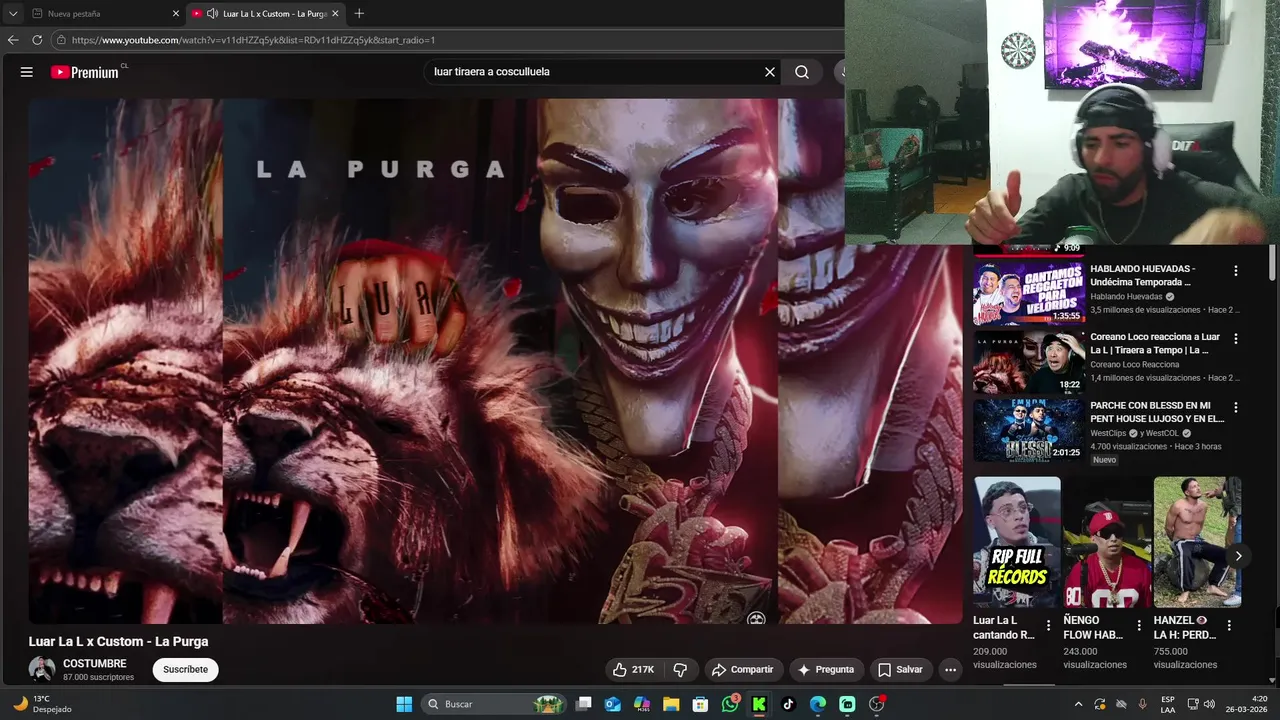Reload the current page
The image size is (1280, 720).
(37, 40)
